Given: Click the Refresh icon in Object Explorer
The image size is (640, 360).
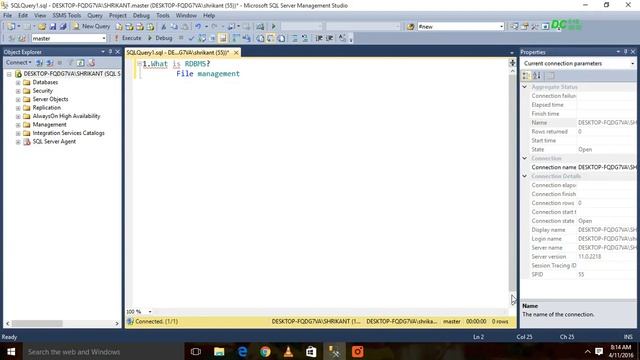Looking at the screenshot, I should [81, 63].
